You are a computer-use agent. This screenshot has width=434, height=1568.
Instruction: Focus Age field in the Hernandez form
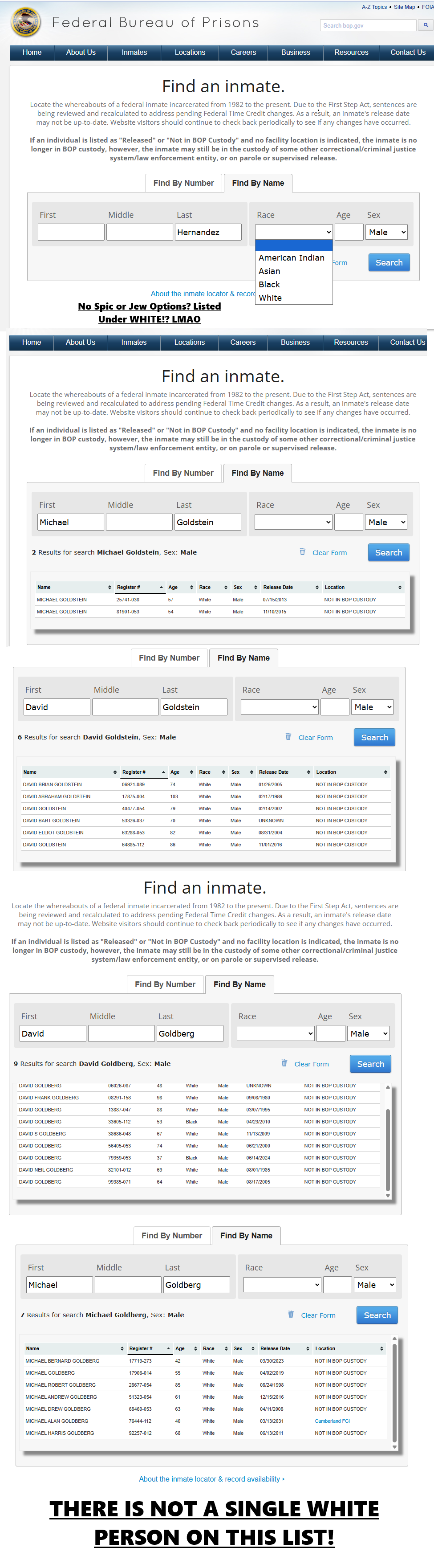(349, 232)
